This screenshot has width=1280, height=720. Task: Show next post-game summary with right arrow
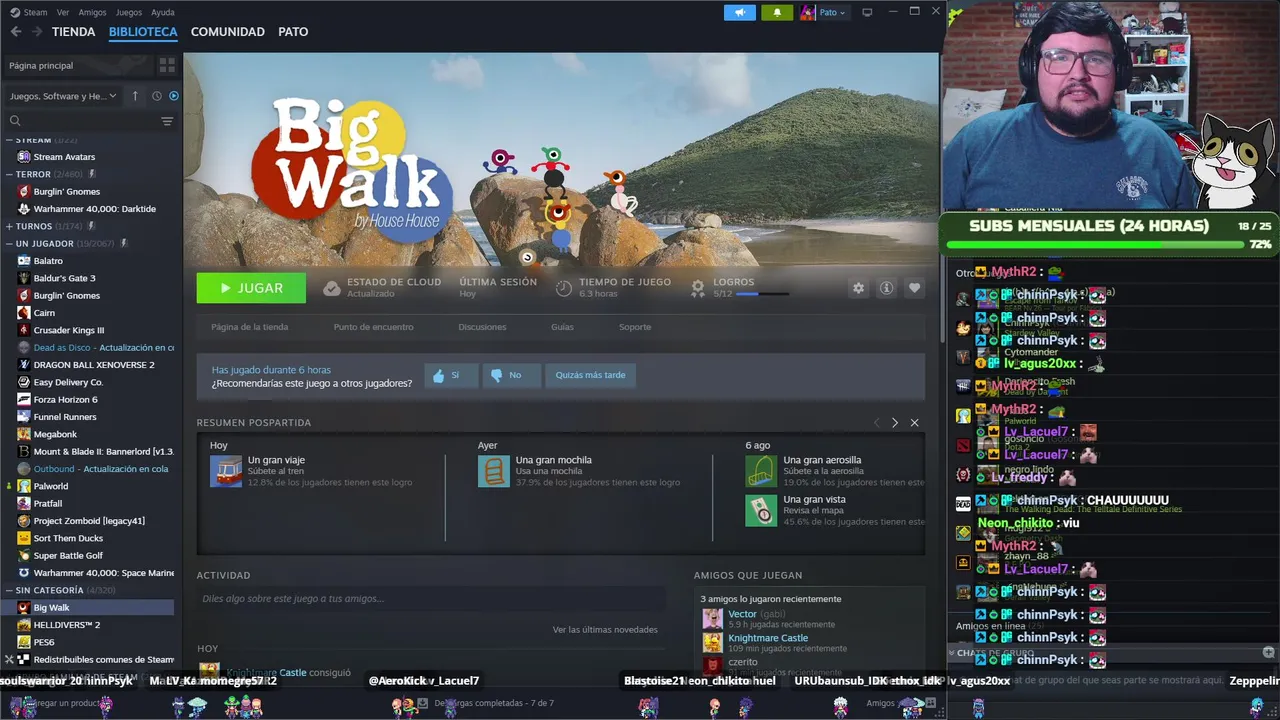(x=895, y=423)
